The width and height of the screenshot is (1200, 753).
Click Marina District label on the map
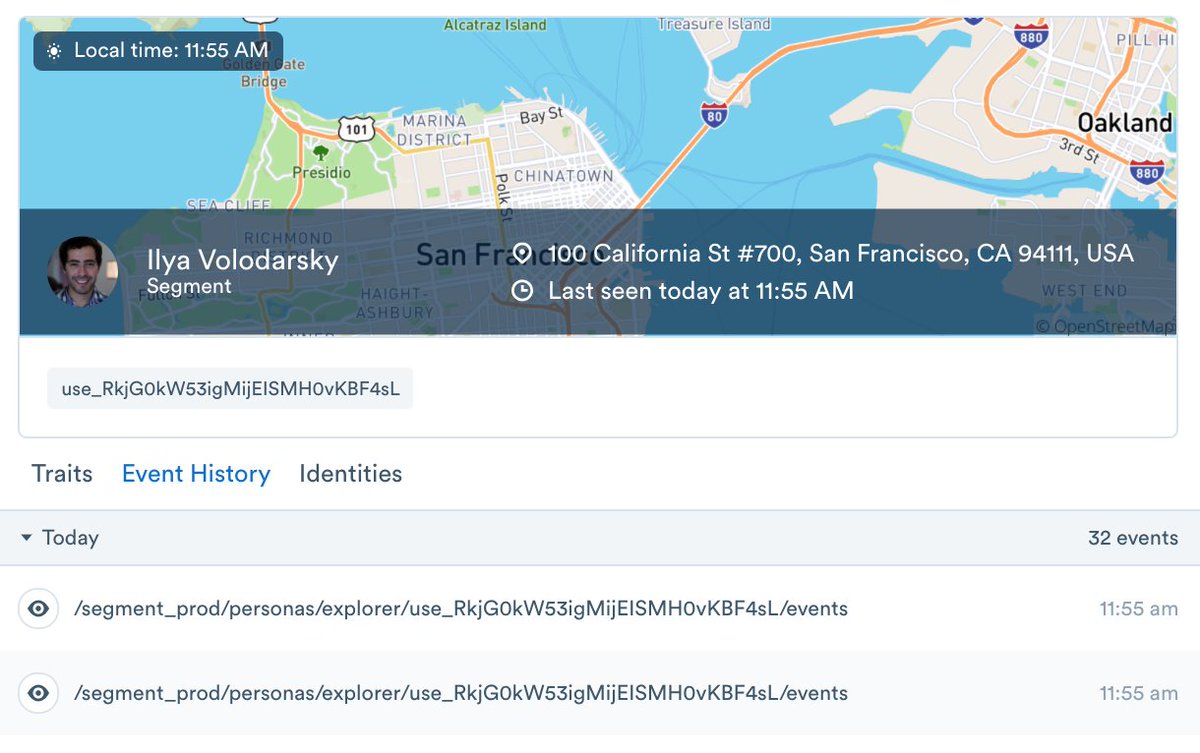pyautogui.click(x=434, y=130)
